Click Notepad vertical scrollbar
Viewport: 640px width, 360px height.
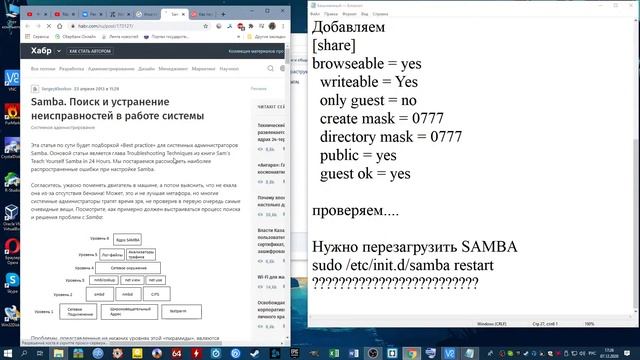tap(635, 224)
